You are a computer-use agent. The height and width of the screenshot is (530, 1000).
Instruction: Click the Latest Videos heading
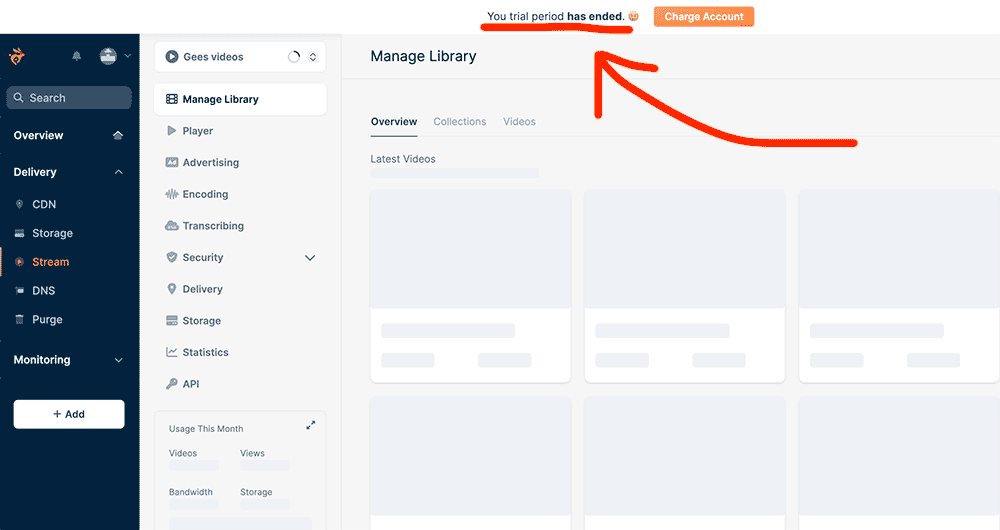point(403,159)
